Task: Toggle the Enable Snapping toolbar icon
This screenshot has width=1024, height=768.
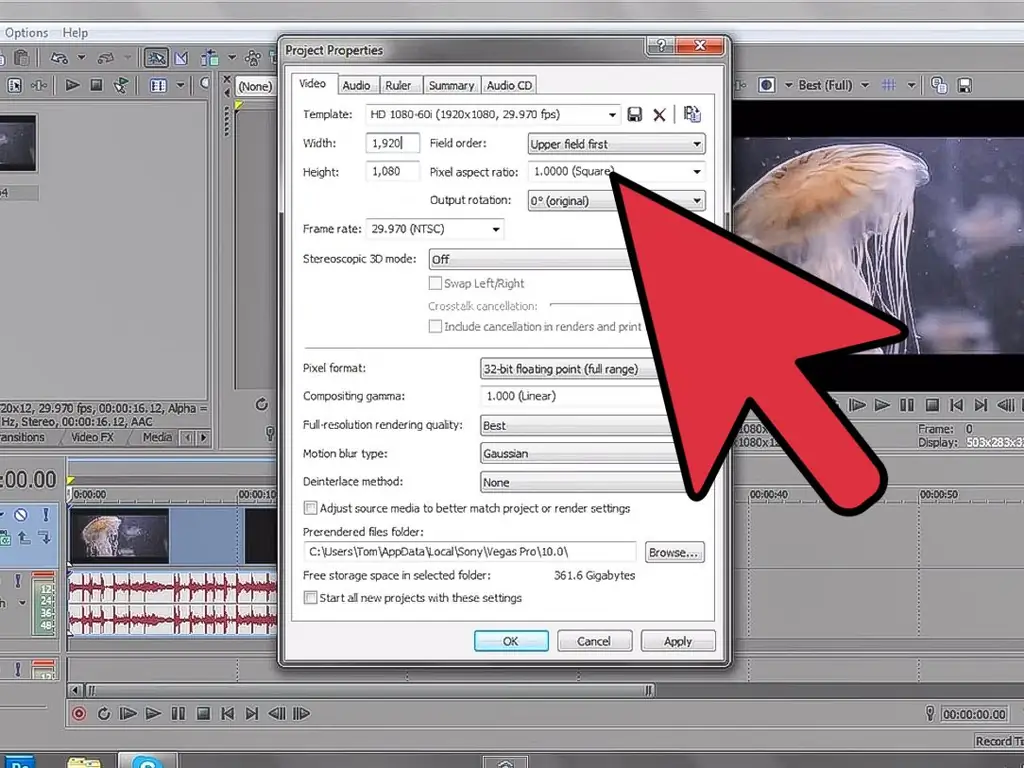Action: pos(156,58)
